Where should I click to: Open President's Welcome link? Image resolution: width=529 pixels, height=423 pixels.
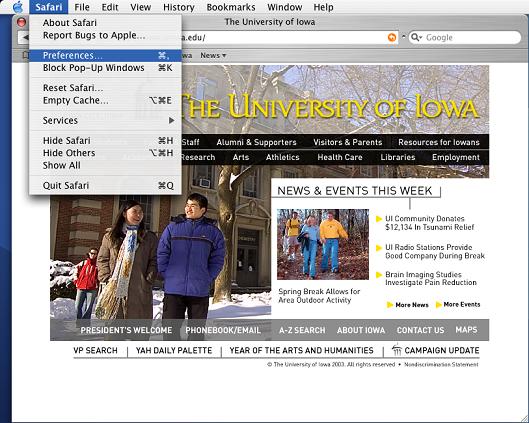click(x=126, y=330)
